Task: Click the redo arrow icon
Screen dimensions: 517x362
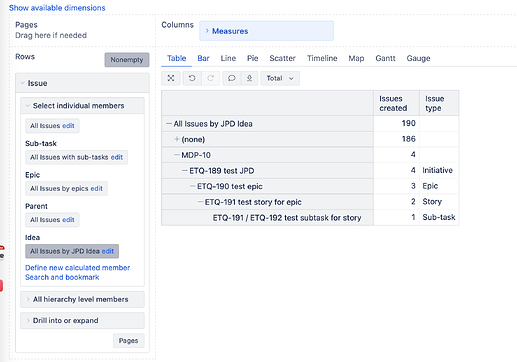Action: [x=210, y=78]
